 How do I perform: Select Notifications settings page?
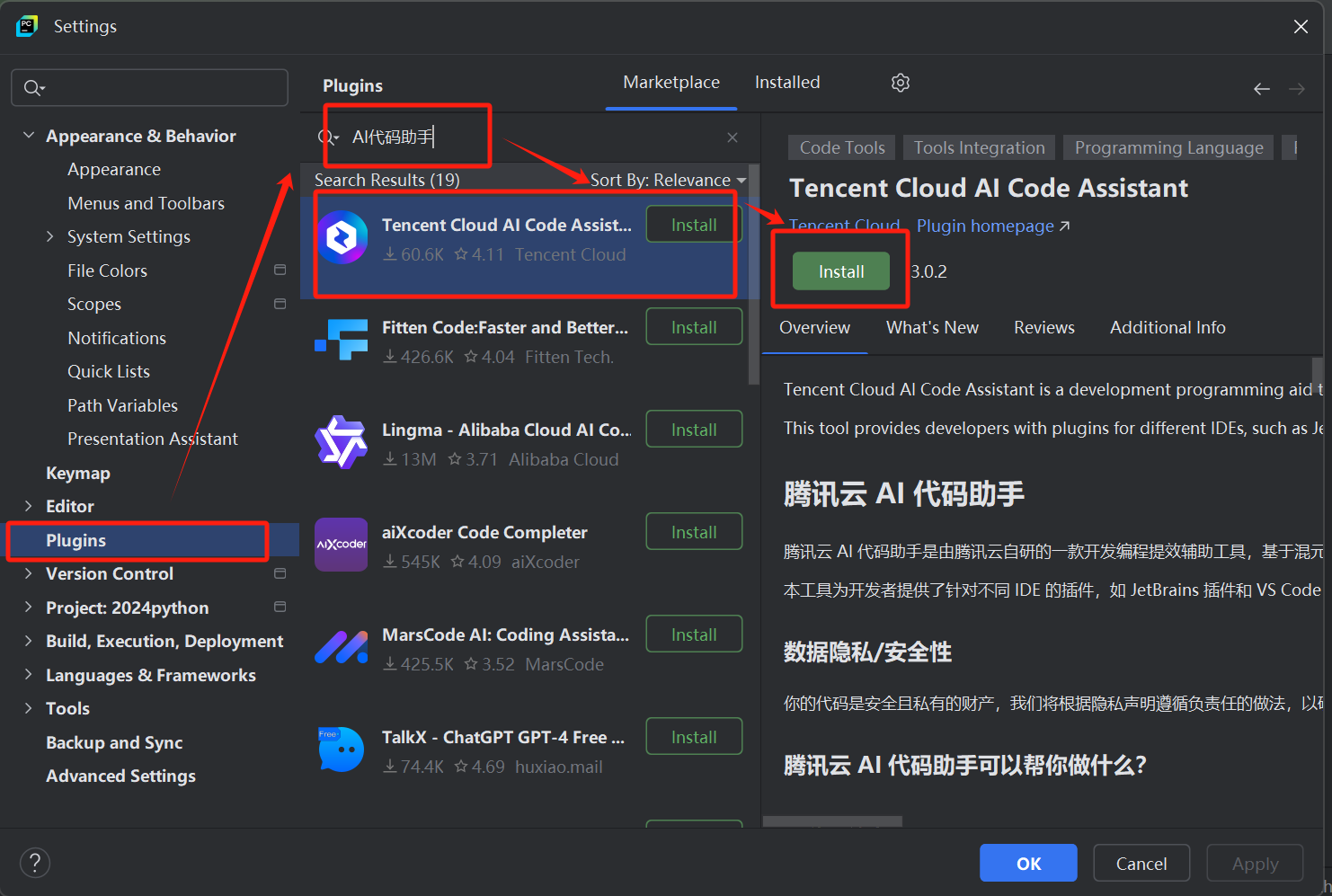click(117, 338)
